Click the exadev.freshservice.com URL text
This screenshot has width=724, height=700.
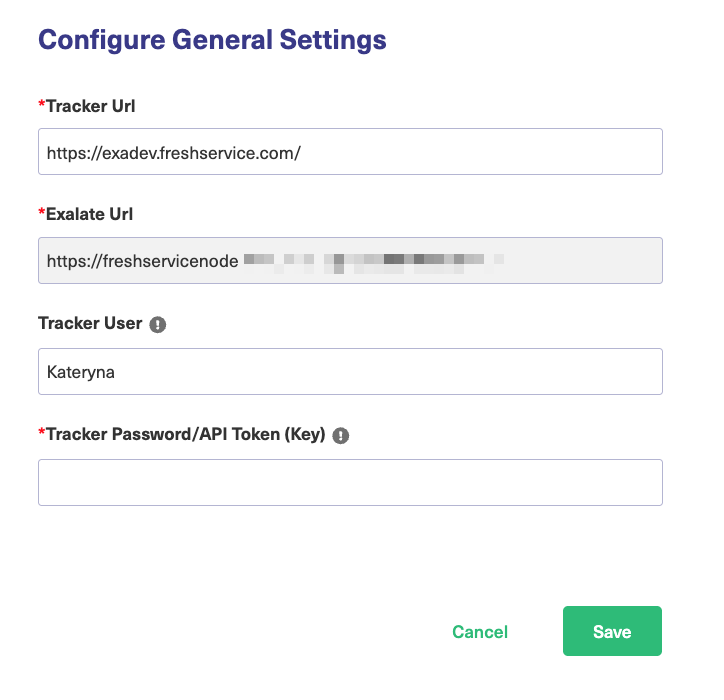pyautogui.click(x=173, y=152)
